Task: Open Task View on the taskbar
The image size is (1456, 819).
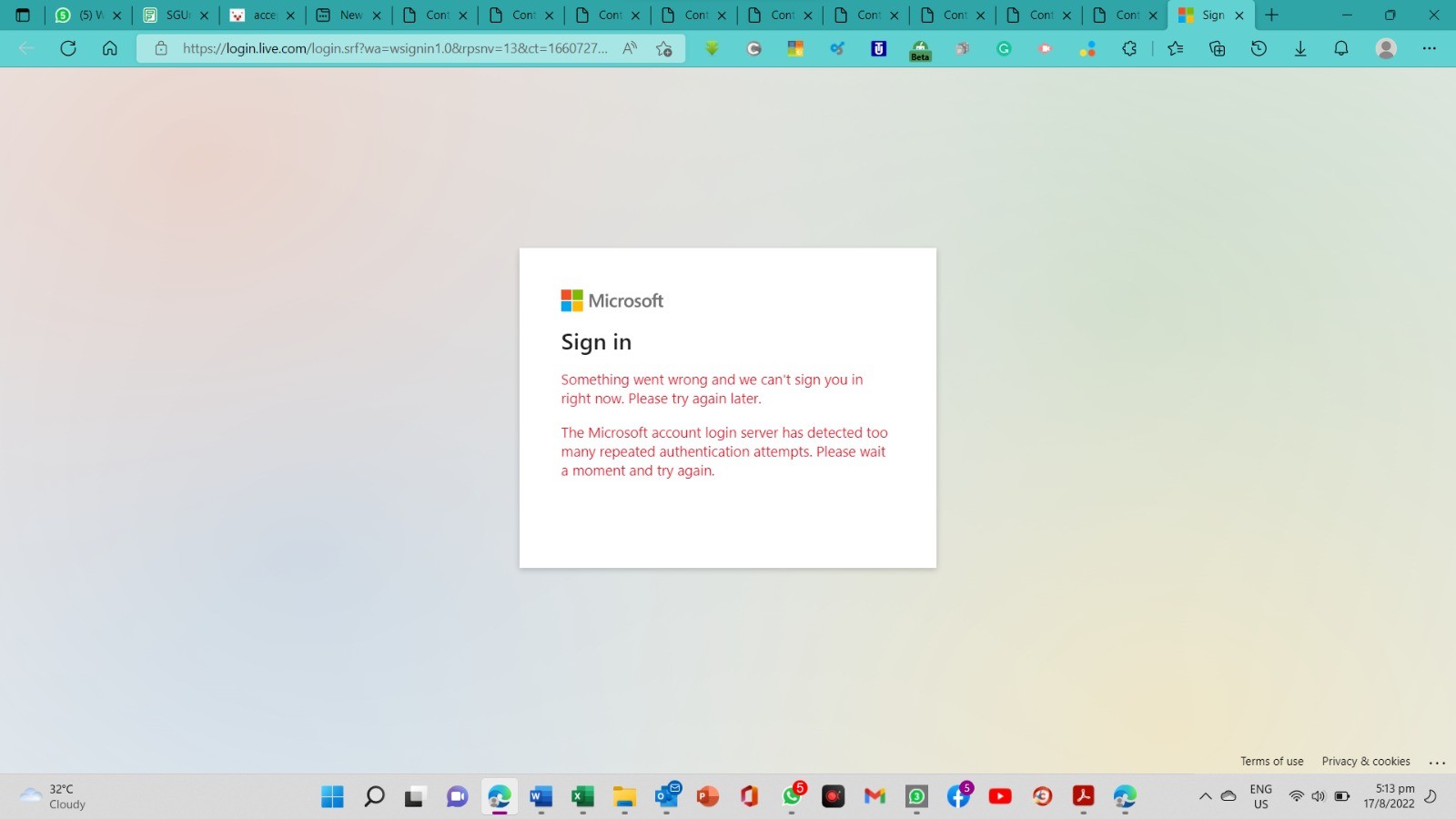Action: click(x=415, y=797)
